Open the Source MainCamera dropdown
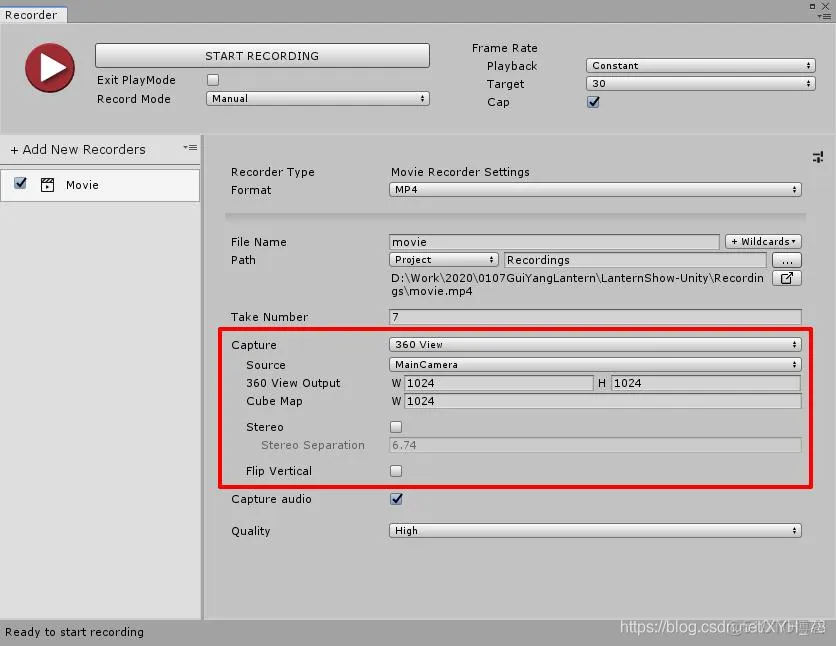This screenshot has height=646, width=836. pos(595,365)
